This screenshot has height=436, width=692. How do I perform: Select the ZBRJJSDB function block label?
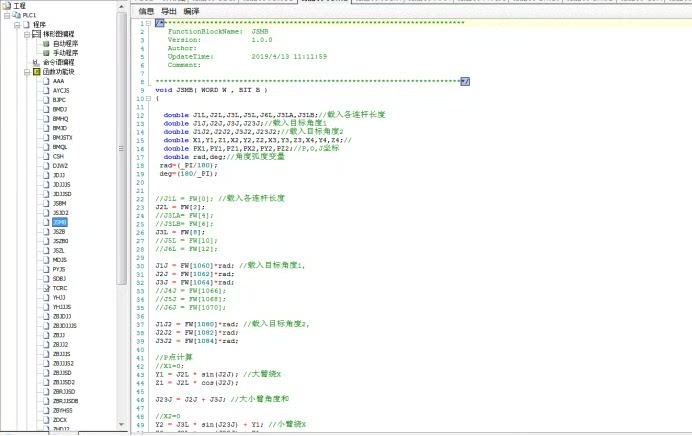click(x=65, y=401)
